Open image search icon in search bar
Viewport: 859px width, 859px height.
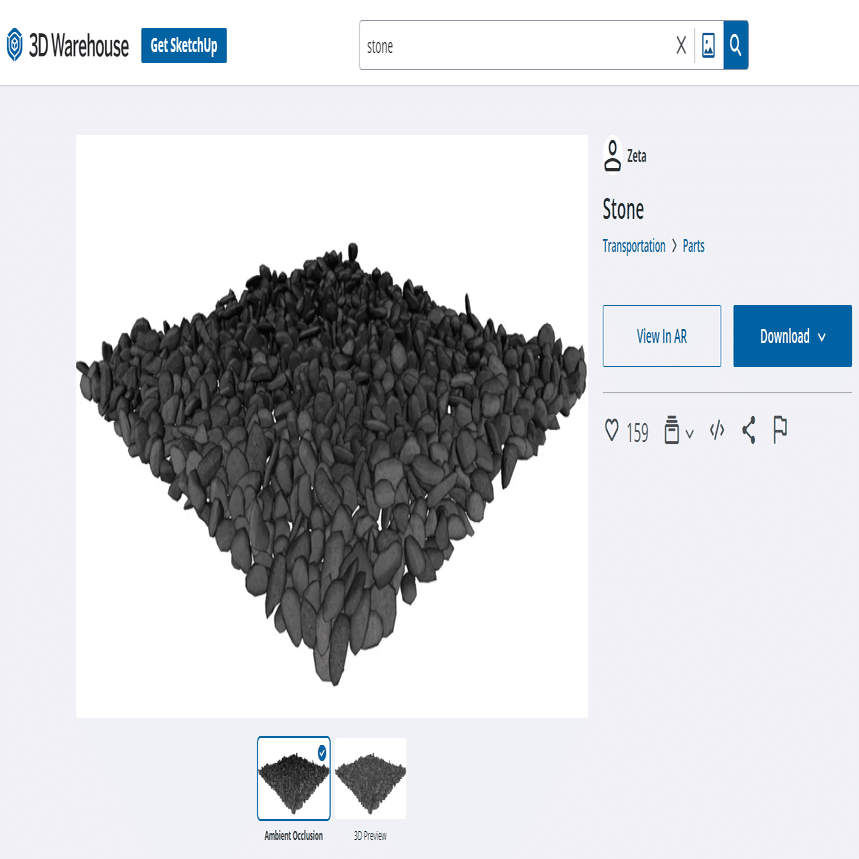click(x=708, y=45)
